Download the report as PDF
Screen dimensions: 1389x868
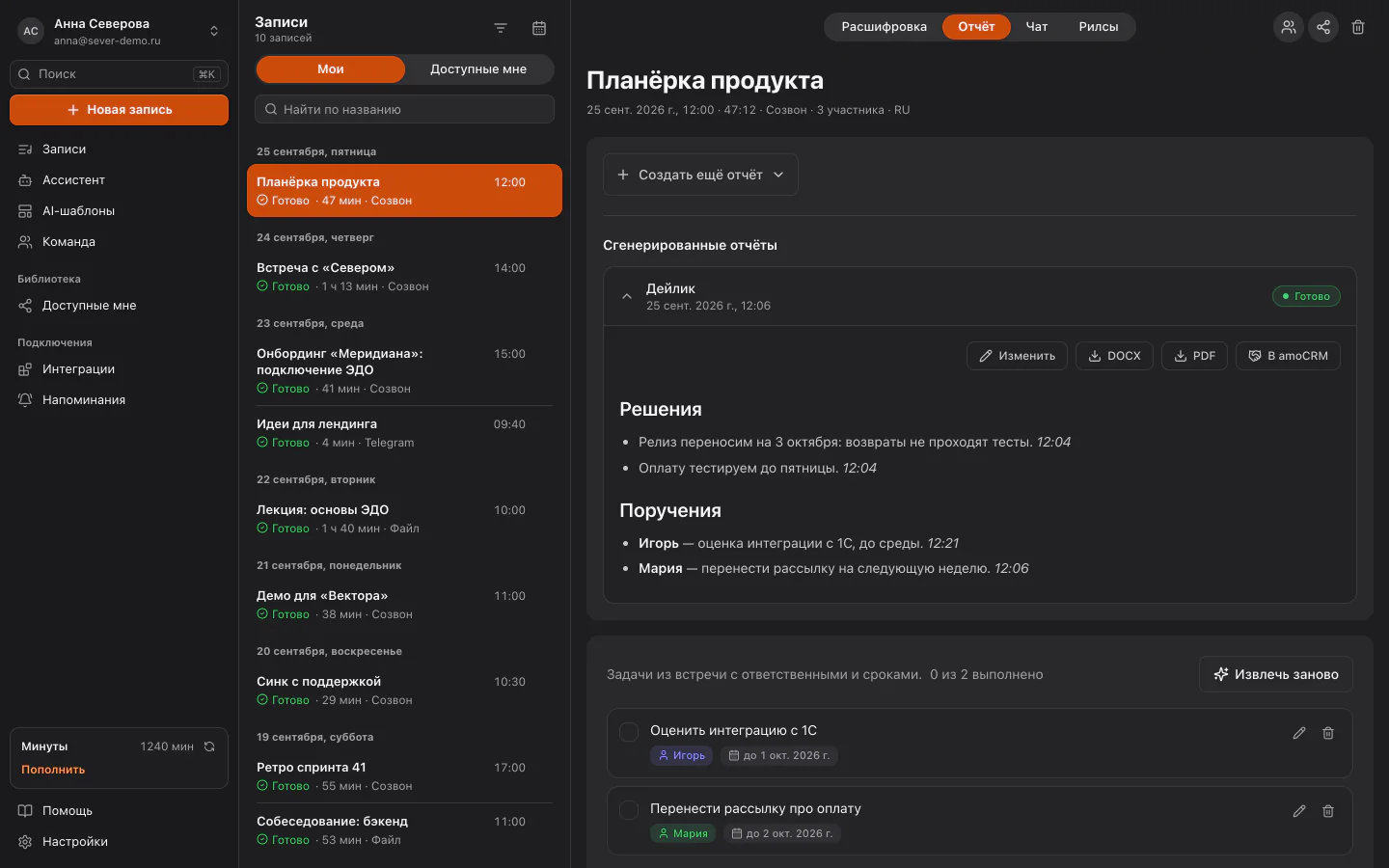[1194, 356]
